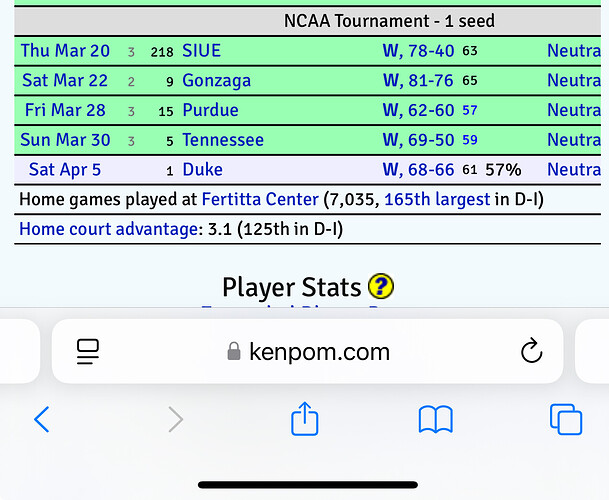Open the Duke team link
The height and width of the screenshot is (500, 609).
pyautogui.click(x=202, y=170)
